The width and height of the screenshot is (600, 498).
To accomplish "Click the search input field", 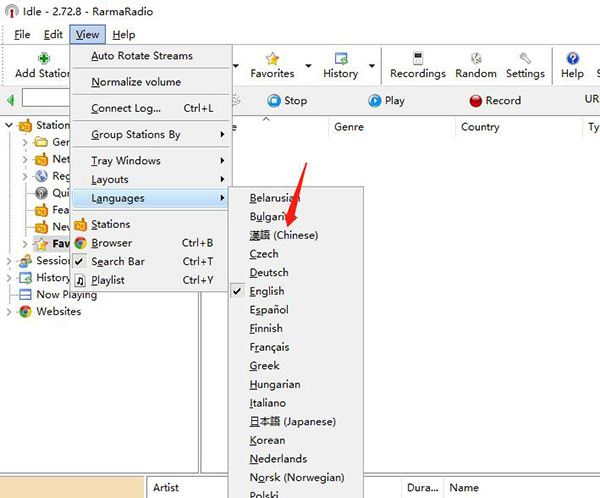I will click(x=46, y=98).
